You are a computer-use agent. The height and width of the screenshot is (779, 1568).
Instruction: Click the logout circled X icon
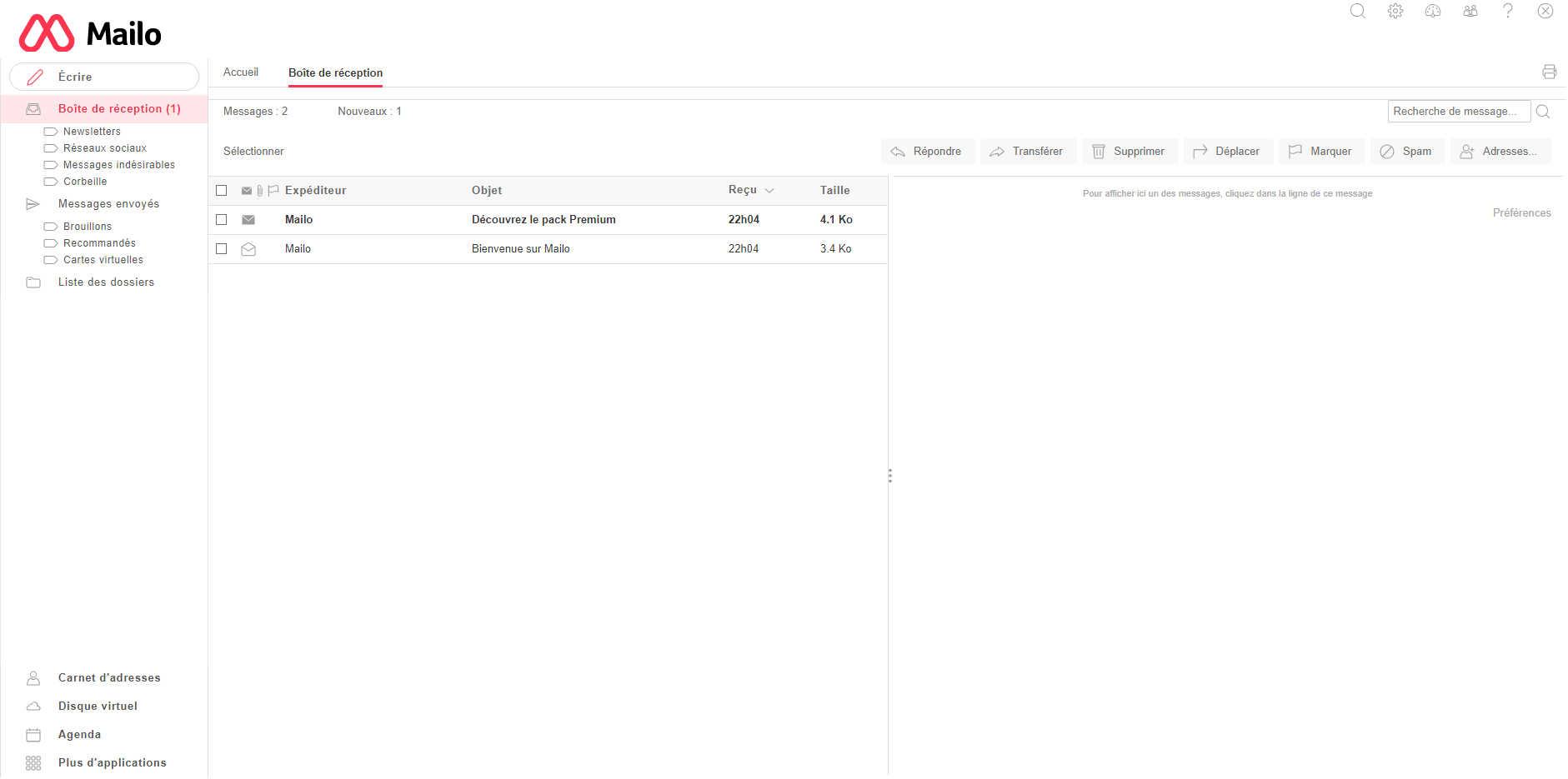coord(1545,11)
